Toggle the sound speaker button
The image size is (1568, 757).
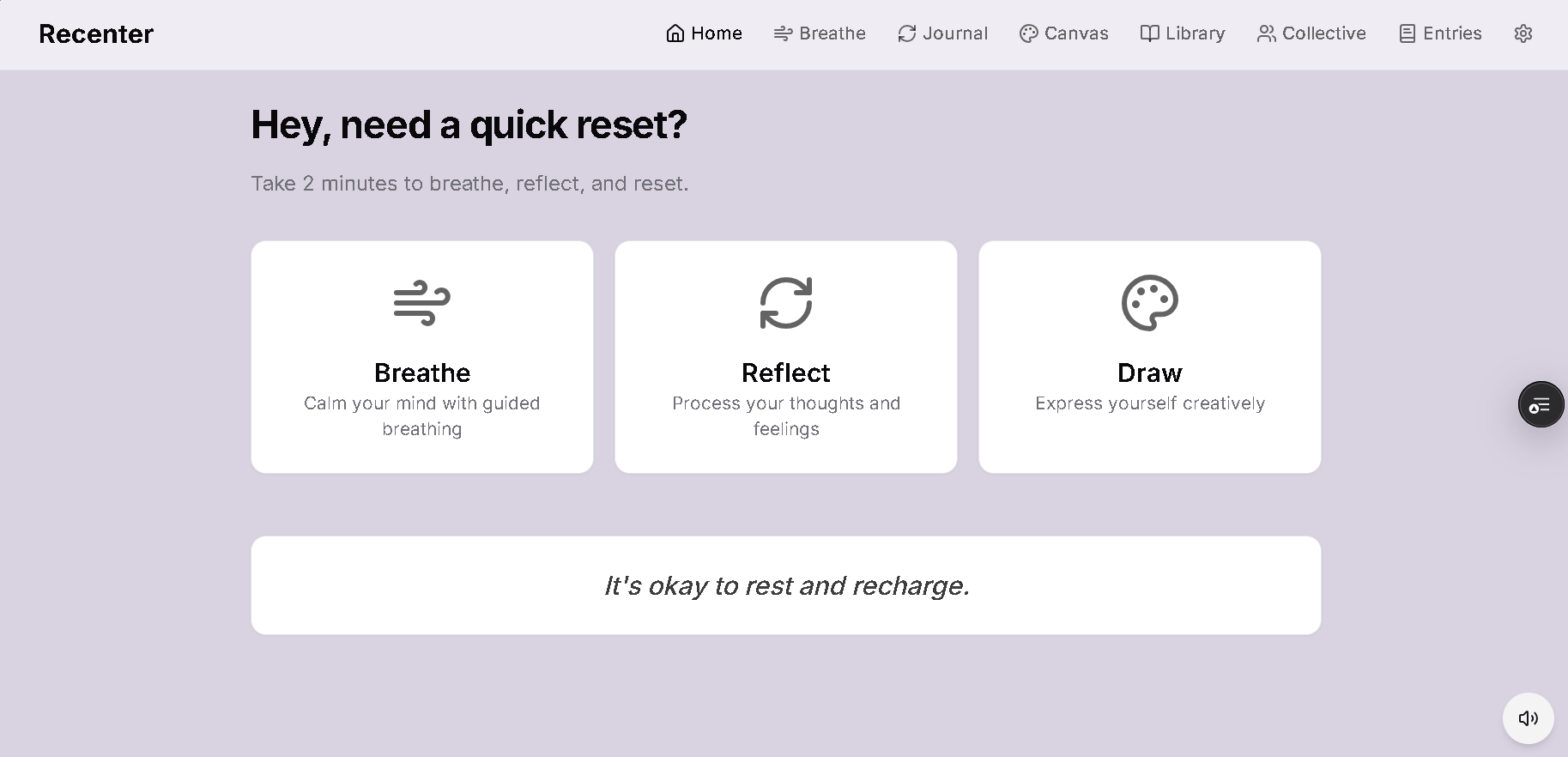click(1528, 718)
